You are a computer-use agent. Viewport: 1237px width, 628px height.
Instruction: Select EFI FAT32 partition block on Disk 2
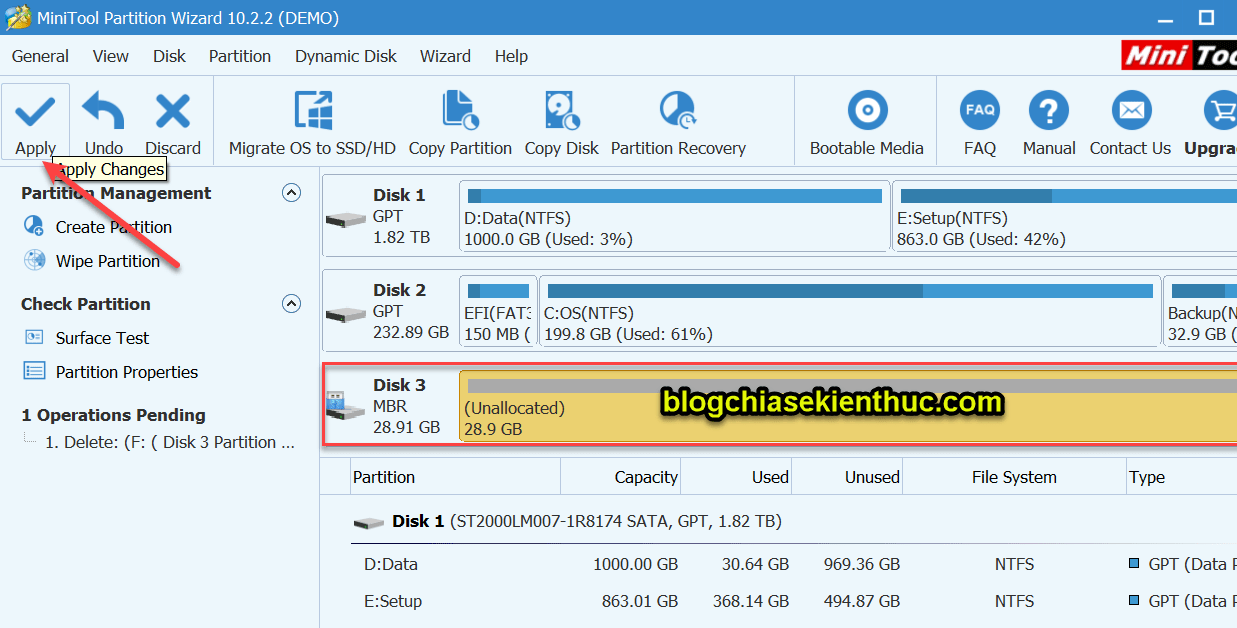coord(498,311)
